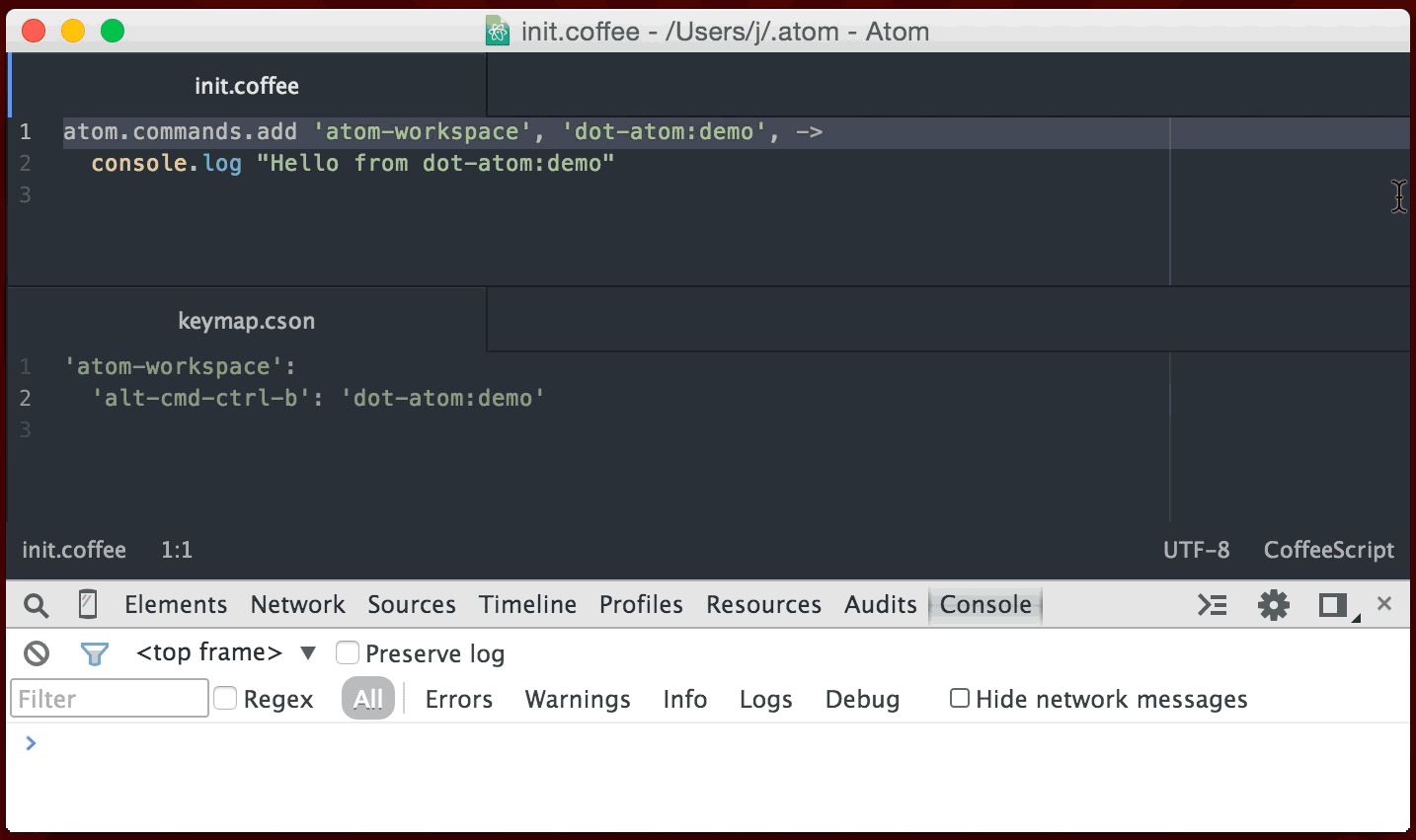Image resolution: width=1416 pixels, height=840 pixels.
Task: Filter console by Errors
Action: [x=459, y=699]
